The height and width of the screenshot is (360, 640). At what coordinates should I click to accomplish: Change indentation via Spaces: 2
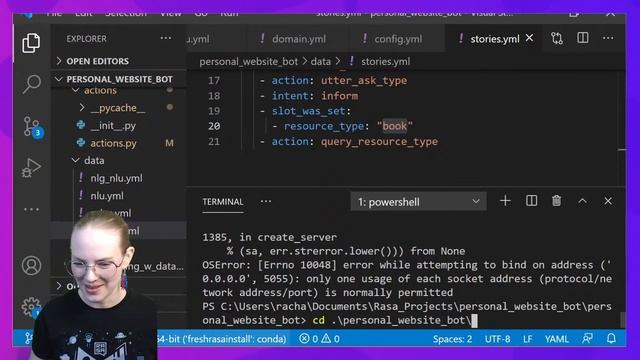(x=452, y=339)
